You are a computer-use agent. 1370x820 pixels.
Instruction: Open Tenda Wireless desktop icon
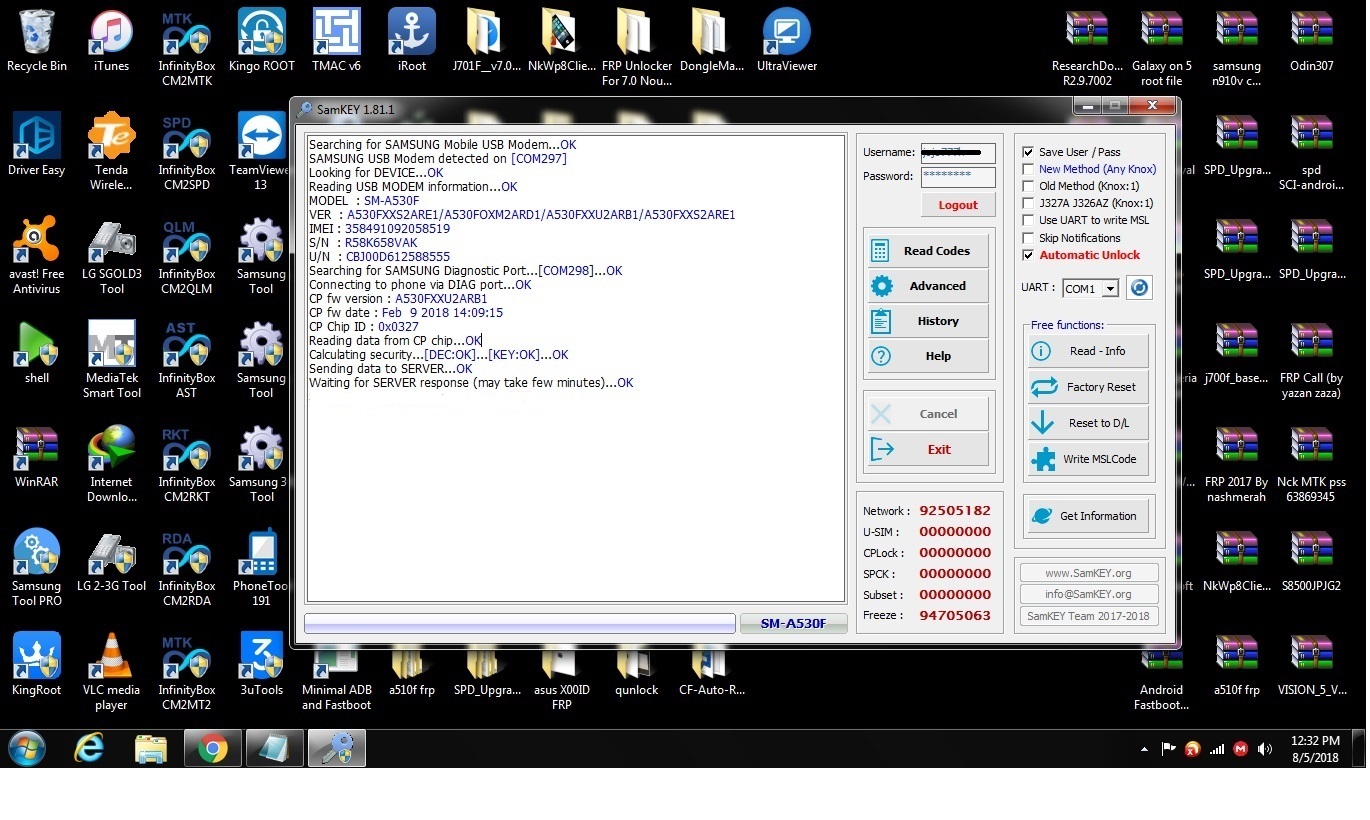click(111, 153)
